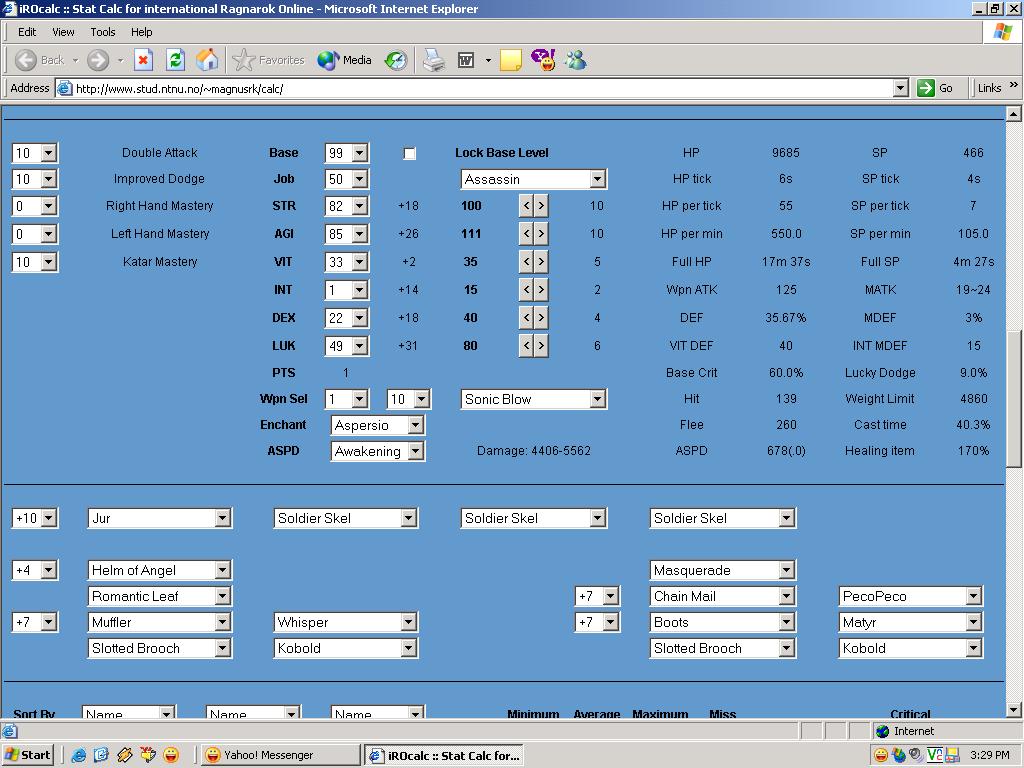Increase STR with right arrow stepper
The width and height of the screenshot is (1024, 768).
541,206
